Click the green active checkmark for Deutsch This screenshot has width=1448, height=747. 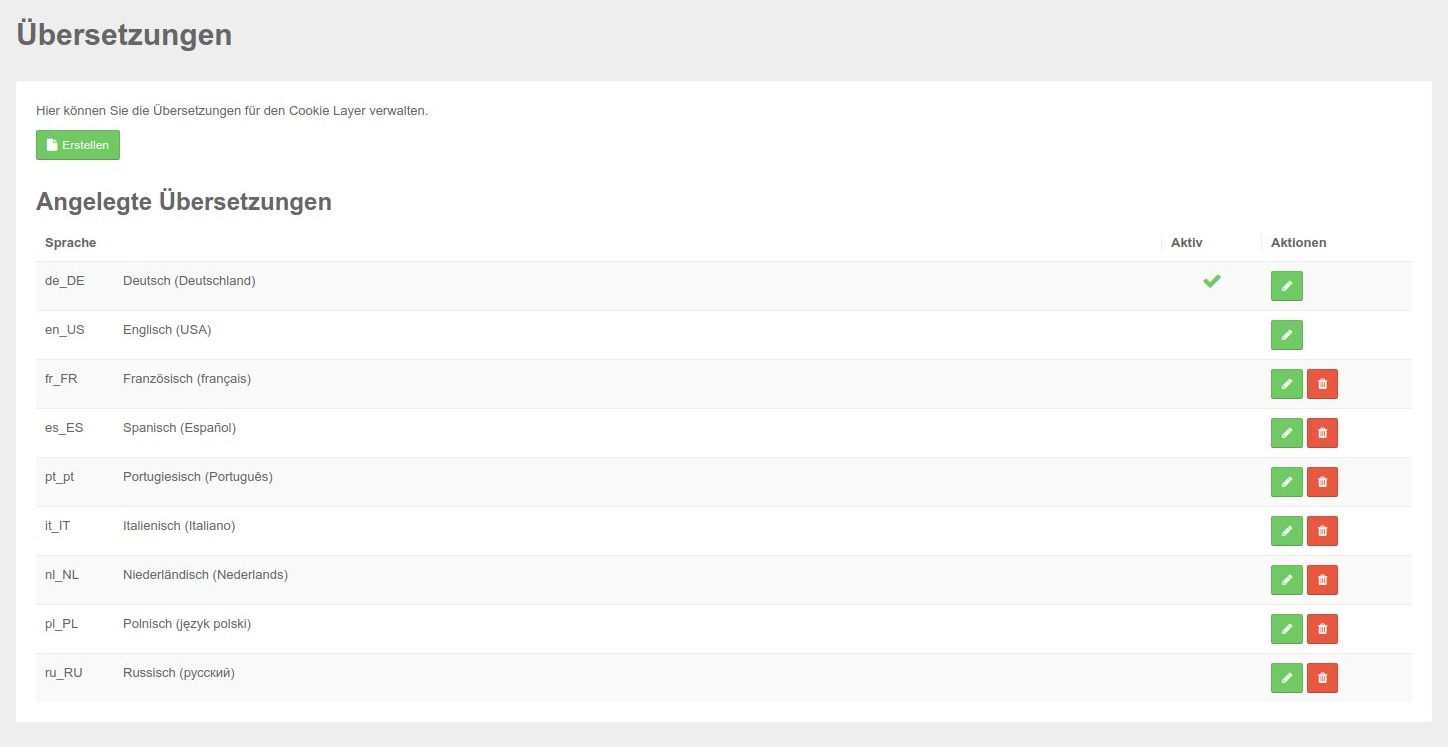pos(1211,282)
